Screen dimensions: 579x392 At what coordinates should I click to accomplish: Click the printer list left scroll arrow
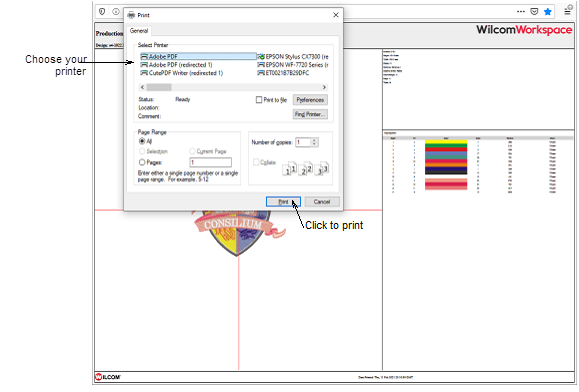click(143, 87)
